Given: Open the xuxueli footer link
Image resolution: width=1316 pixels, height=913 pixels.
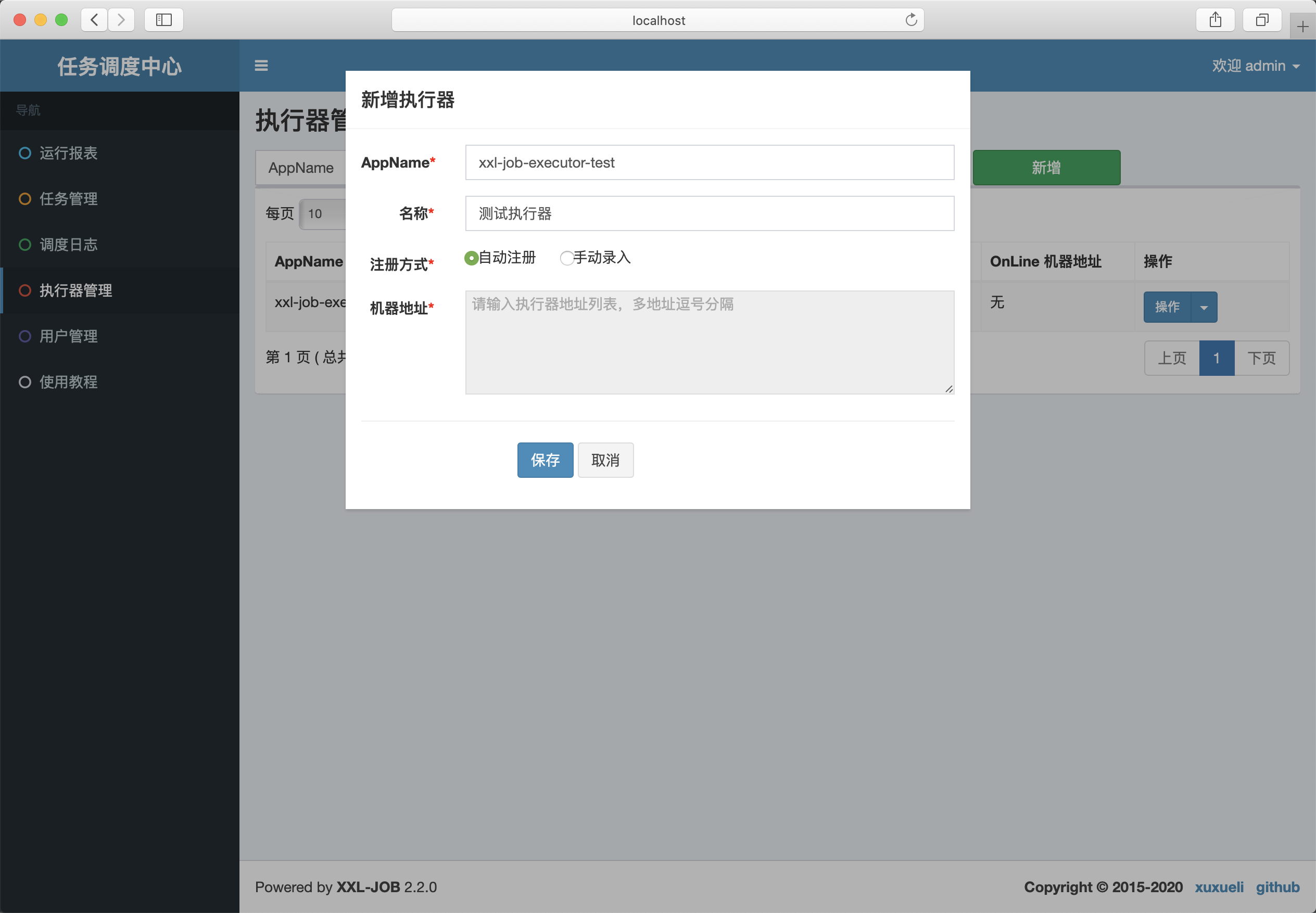Looking at the screenshot, I should (x=1219, y=886).
